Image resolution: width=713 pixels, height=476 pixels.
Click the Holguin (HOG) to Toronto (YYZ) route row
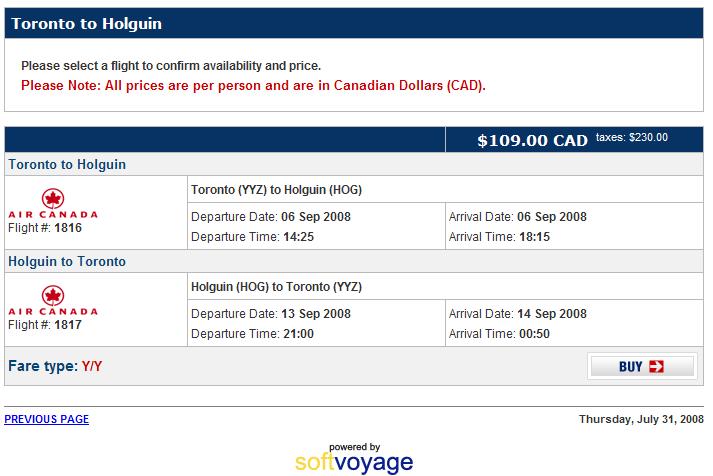445,286
